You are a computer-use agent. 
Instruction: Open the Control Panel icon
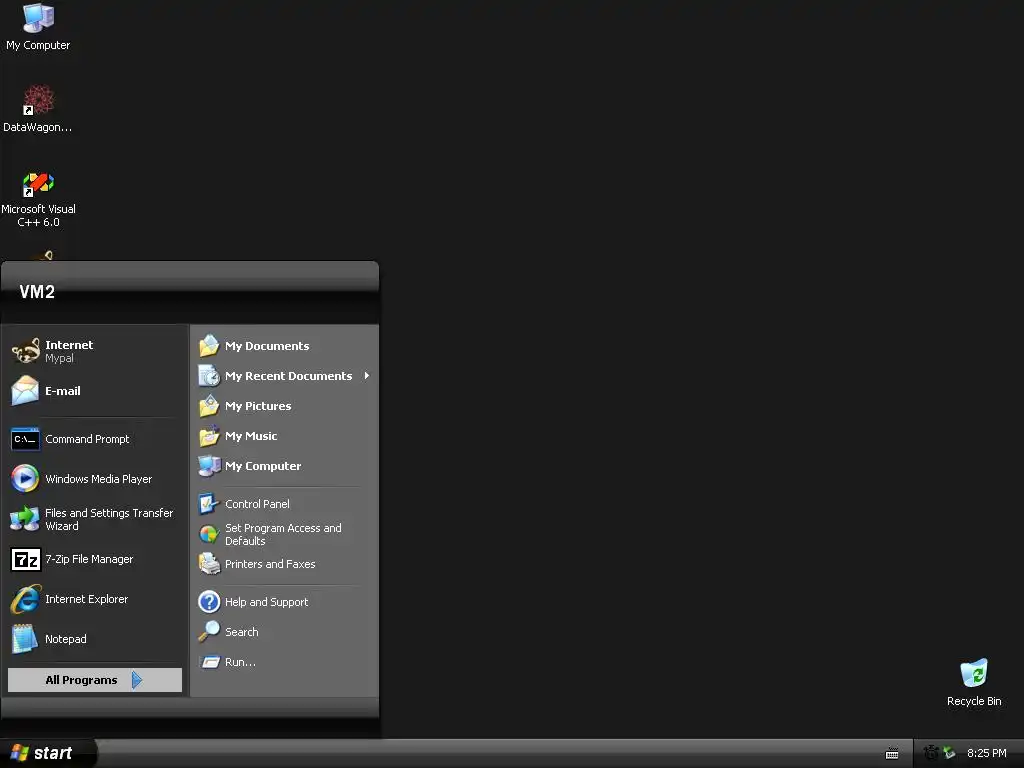[209, 504]
